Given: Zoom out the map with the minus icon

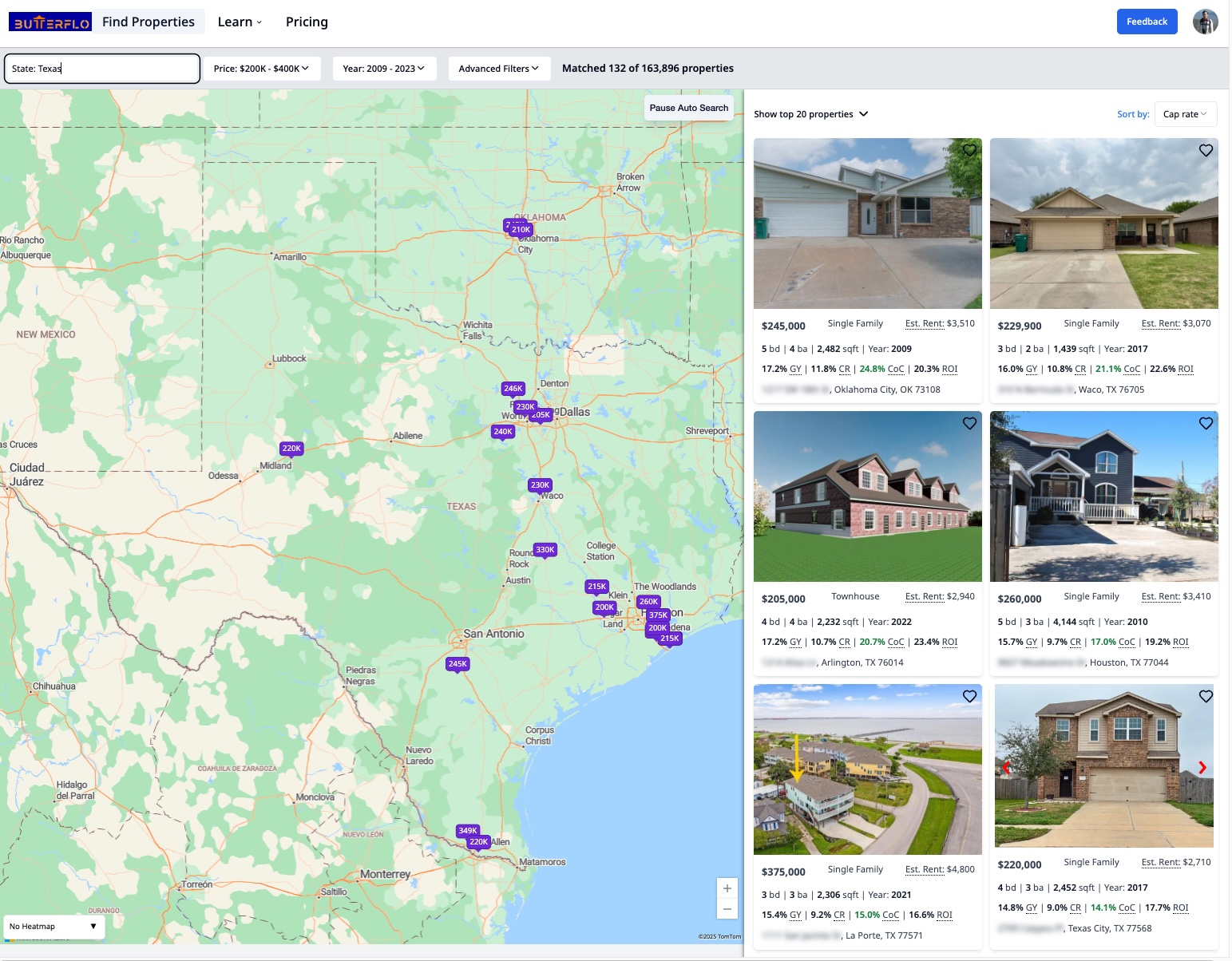Looking at the screenshot, I should tap(727, 908).
